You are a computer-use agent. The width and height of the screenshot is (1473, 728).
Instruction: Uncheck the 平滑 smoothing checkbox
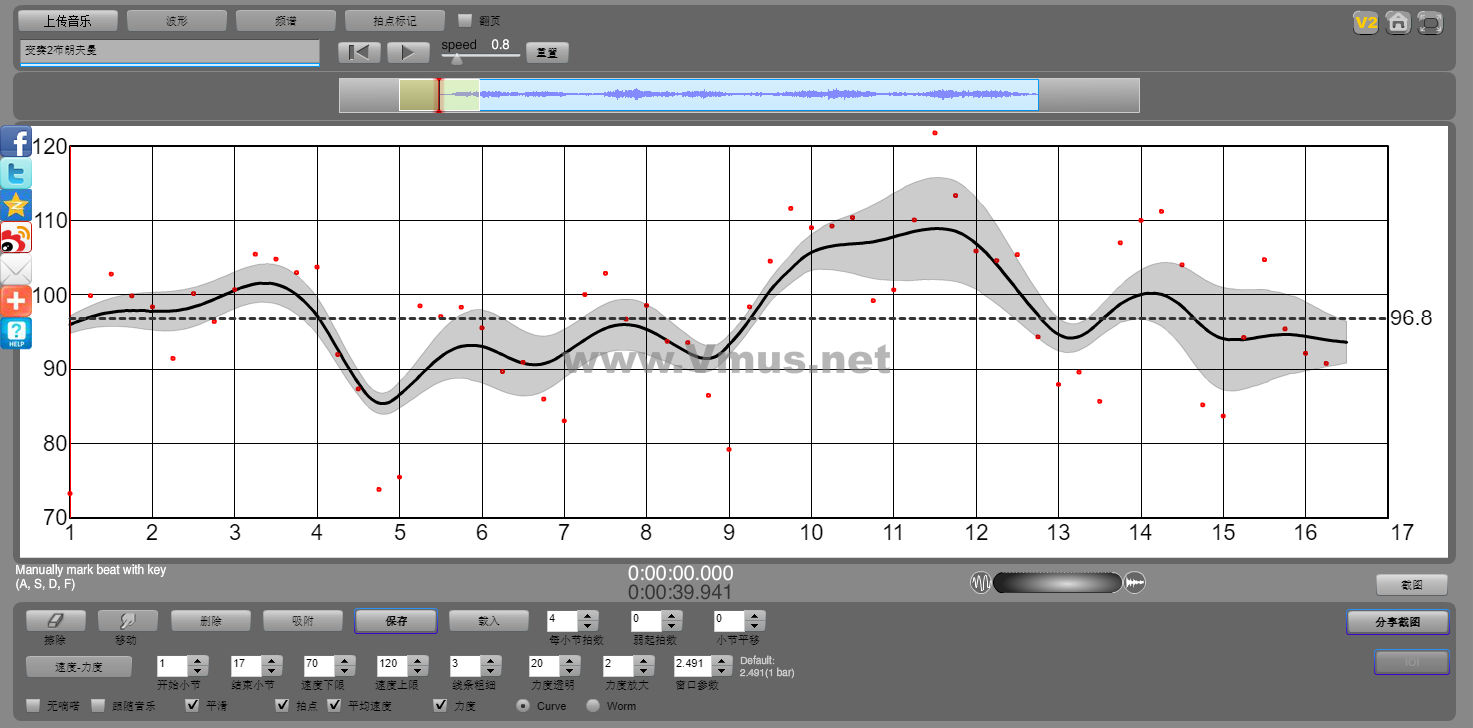coord(193,706)
